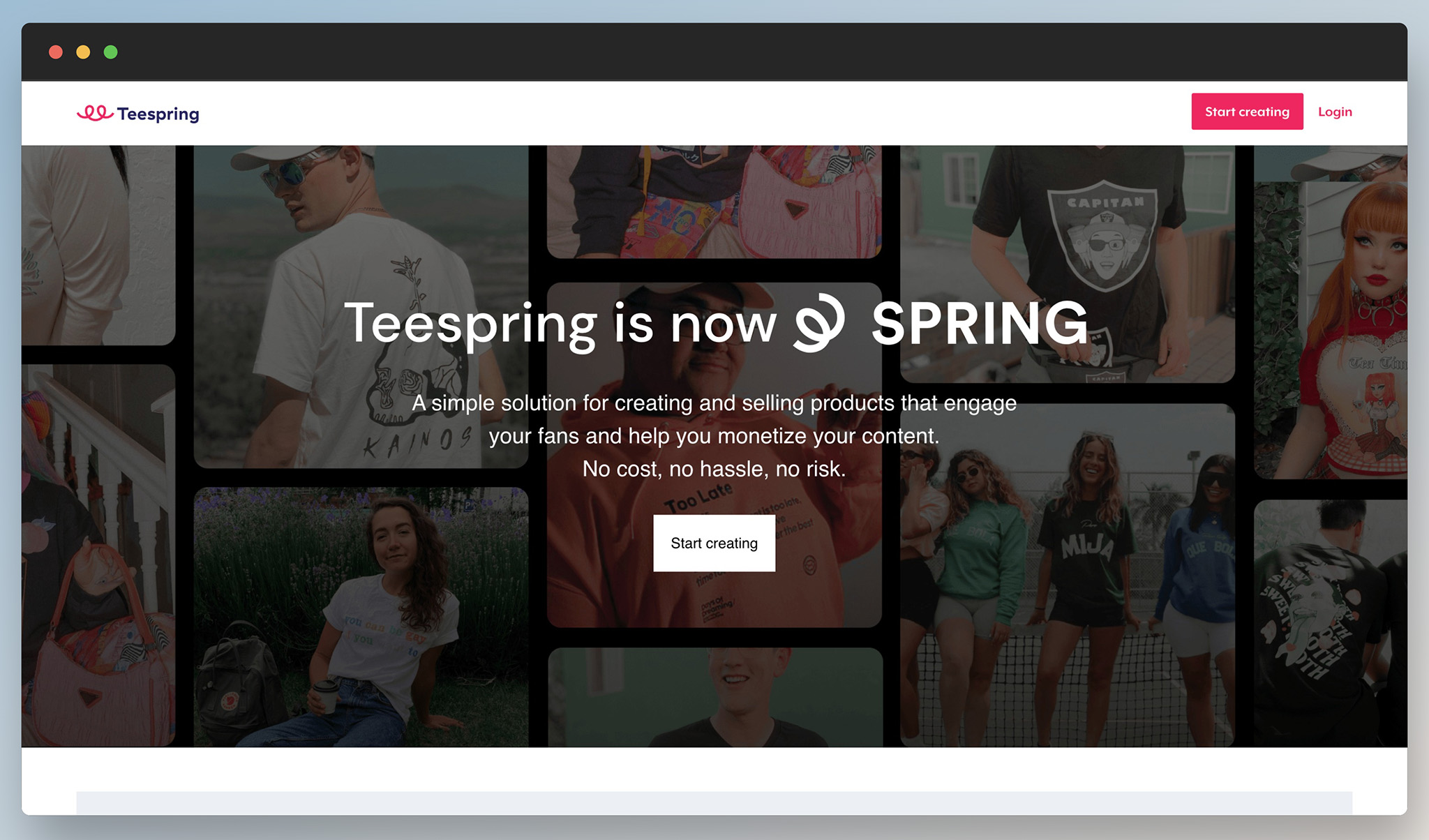Click the SPRING headline text

coord(980,323)
